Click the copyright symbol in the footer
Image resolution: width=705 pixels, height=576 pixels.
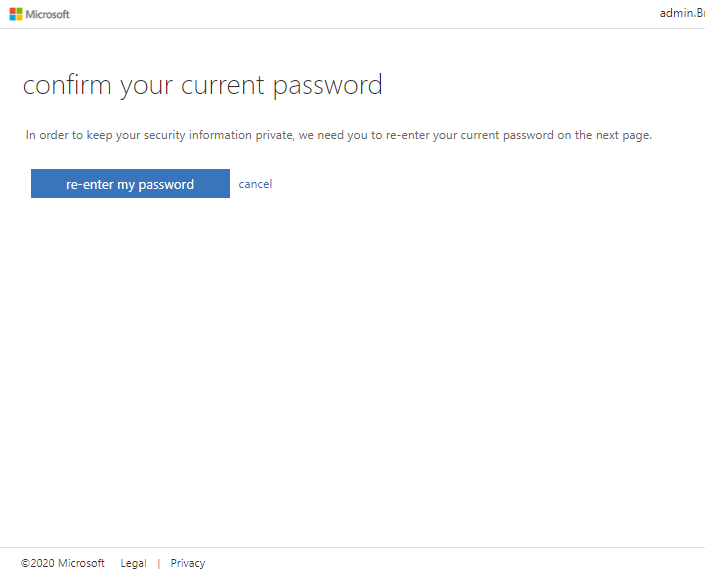pyautogui.click(x=25, y=563)
